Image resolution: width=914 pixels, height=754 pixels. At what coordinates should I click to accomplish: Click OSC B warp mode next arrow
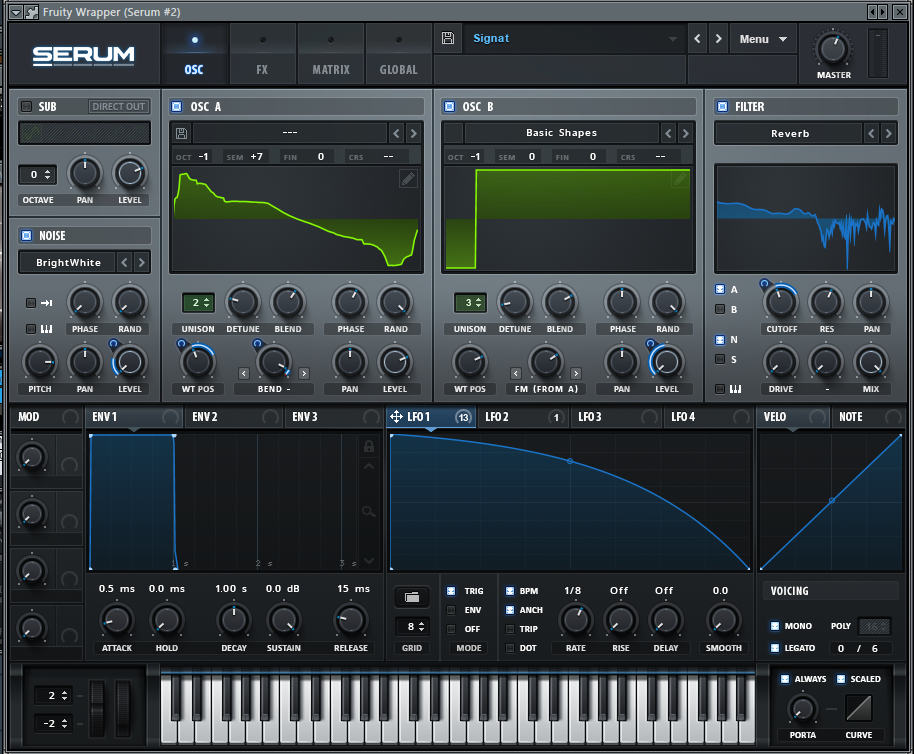pyautogui.click(x=576, y=374)
